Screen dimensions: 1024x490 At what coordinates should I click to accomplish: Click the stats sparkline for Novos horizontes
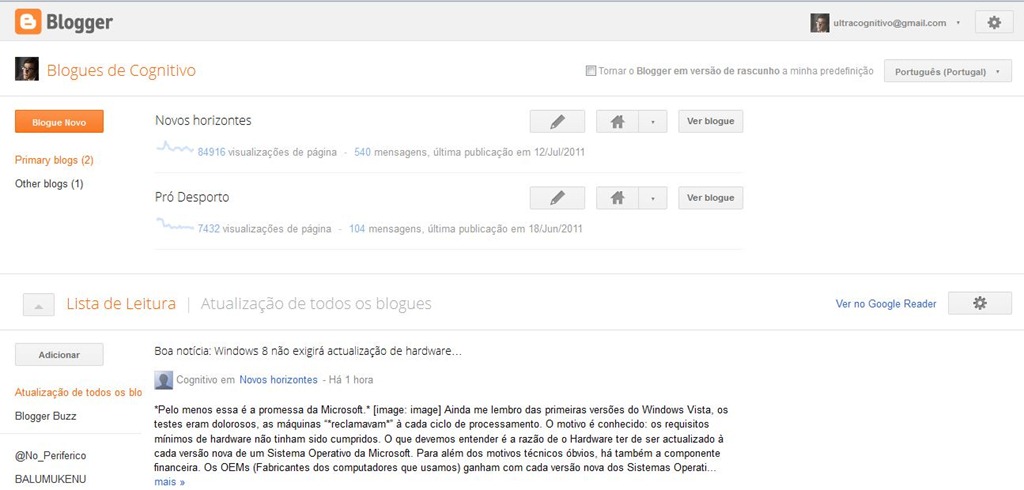click(175, 148)
